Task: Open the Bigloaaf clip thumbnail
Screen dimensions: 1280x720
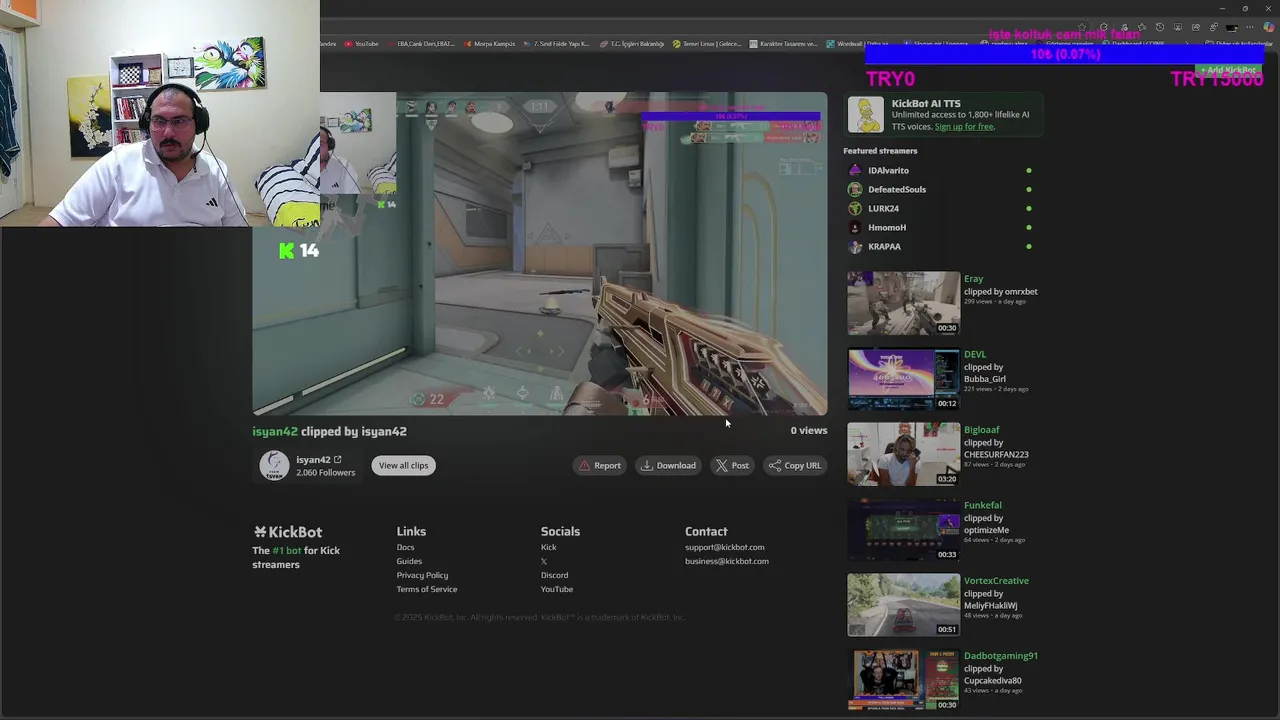Action: point(903,454)
